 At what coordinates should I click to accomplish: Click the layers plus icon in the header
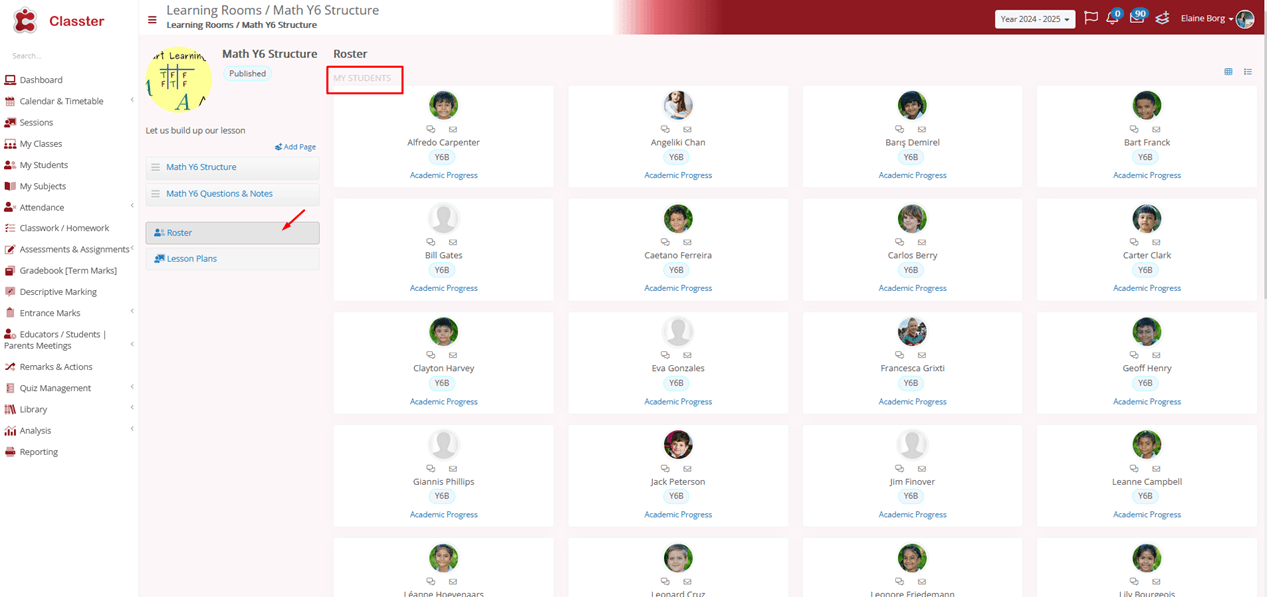1162,18
